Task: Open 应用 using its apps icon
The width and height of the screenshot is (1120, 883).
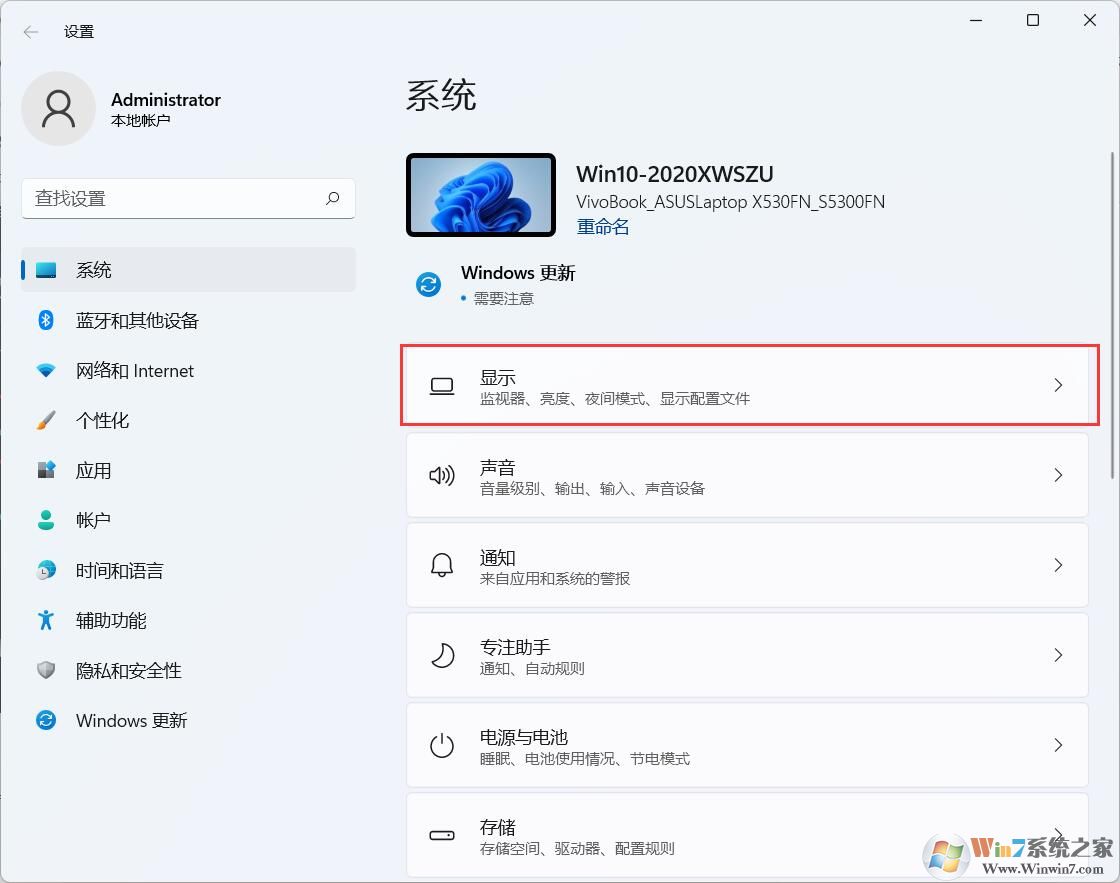Action: tap(47, 470)
